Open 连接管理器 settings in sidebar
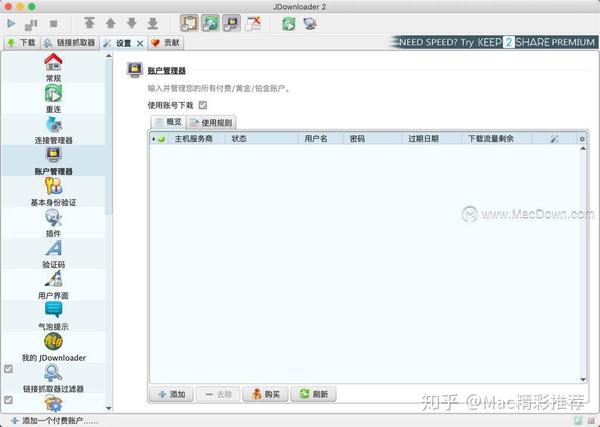The image size is (600, 427). pos(53,130)
